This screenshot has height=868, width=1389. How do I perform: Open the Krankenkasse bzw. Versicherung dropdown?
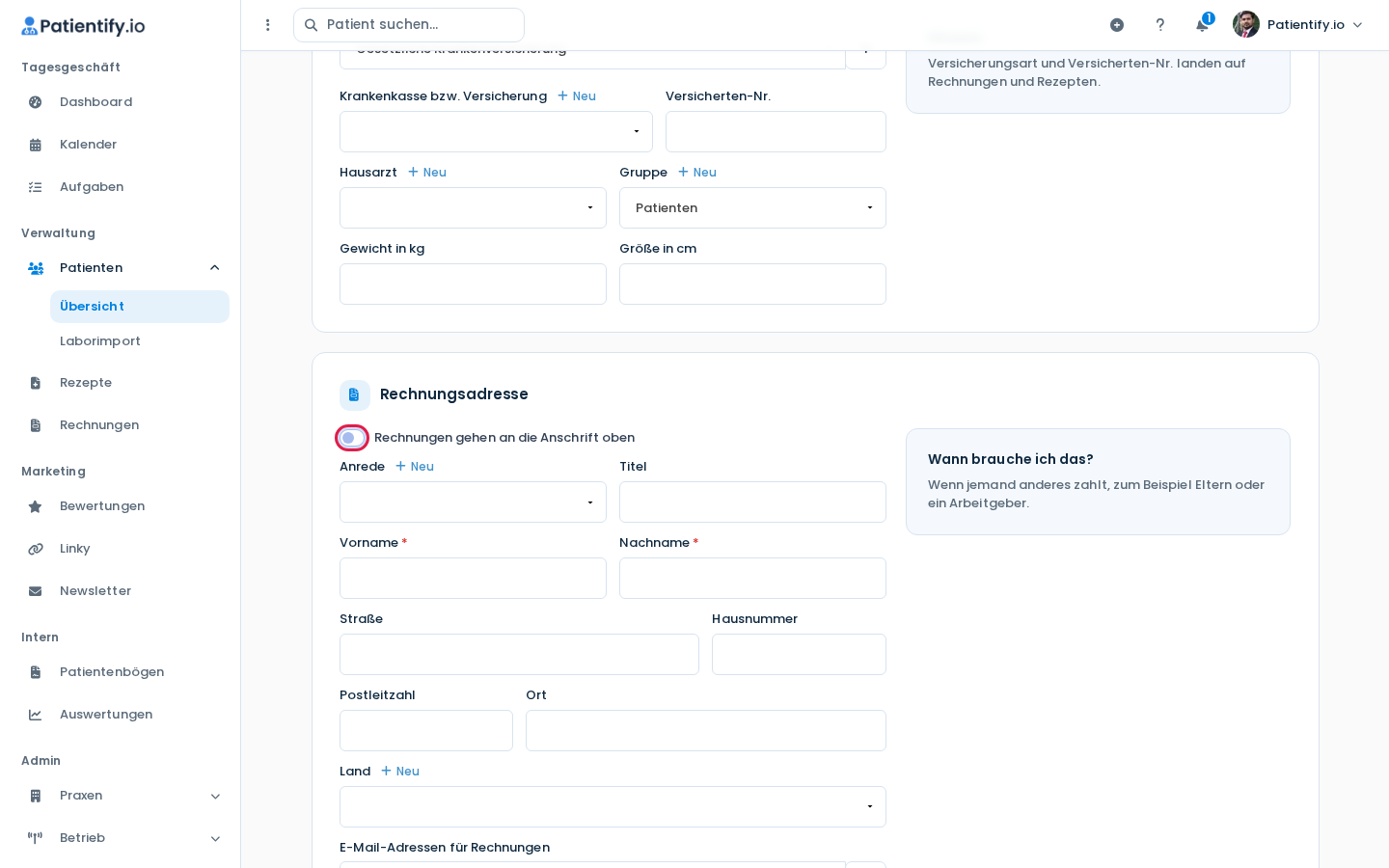point(496,132)
